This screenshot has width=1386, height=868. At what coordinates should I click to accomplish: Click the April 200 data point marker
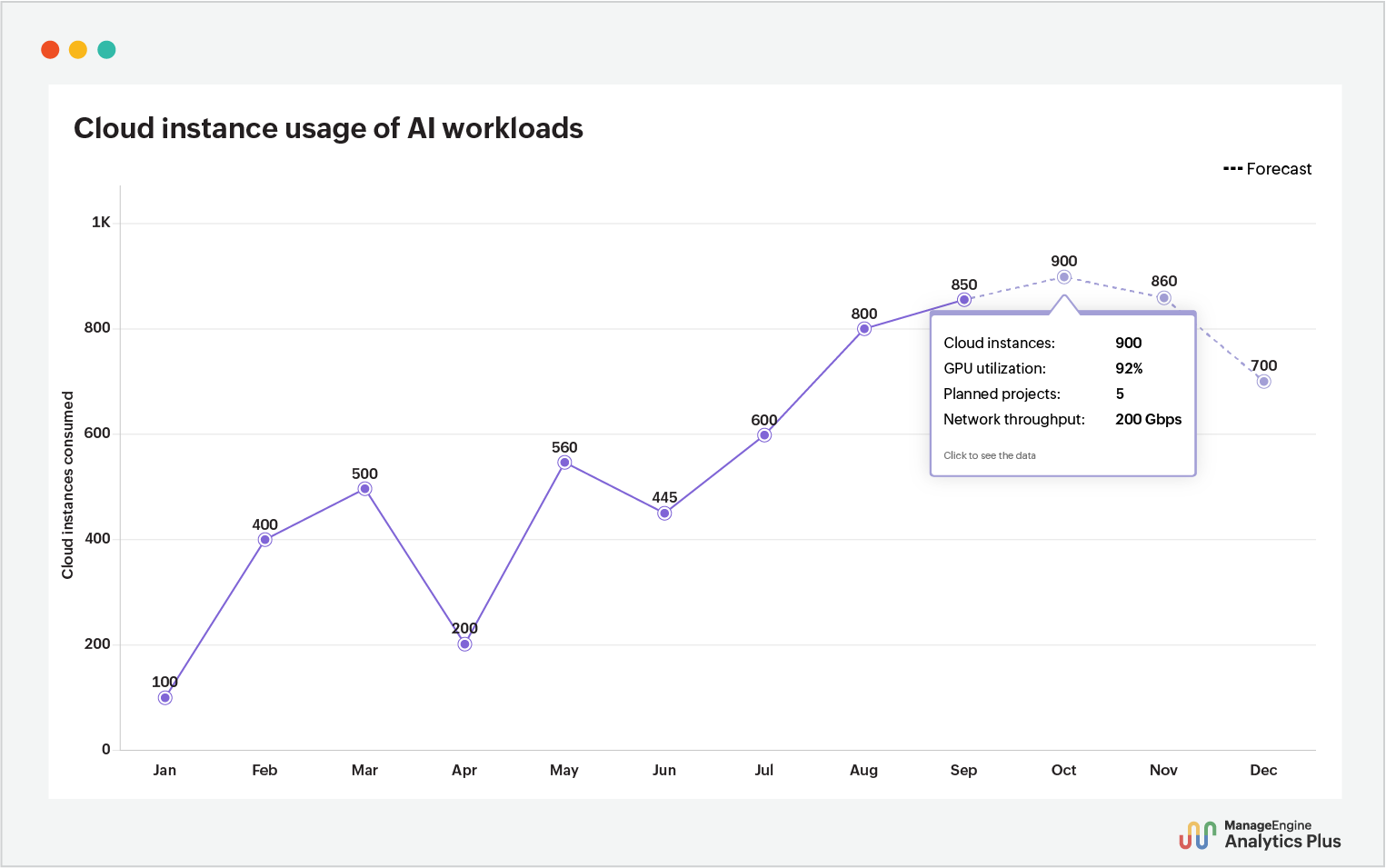pyautogui.click(x=464, y=644)
